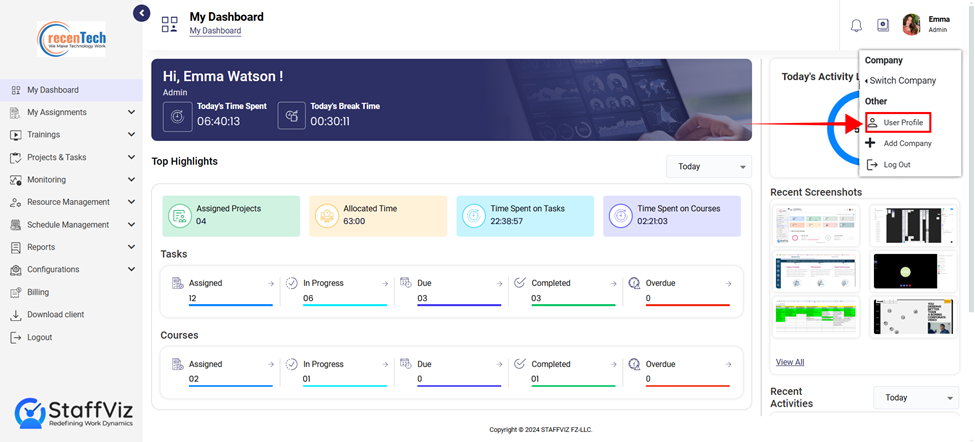975x442 pixels.
Task: Expand Schedule Management chevron
Action: [131, 224]
